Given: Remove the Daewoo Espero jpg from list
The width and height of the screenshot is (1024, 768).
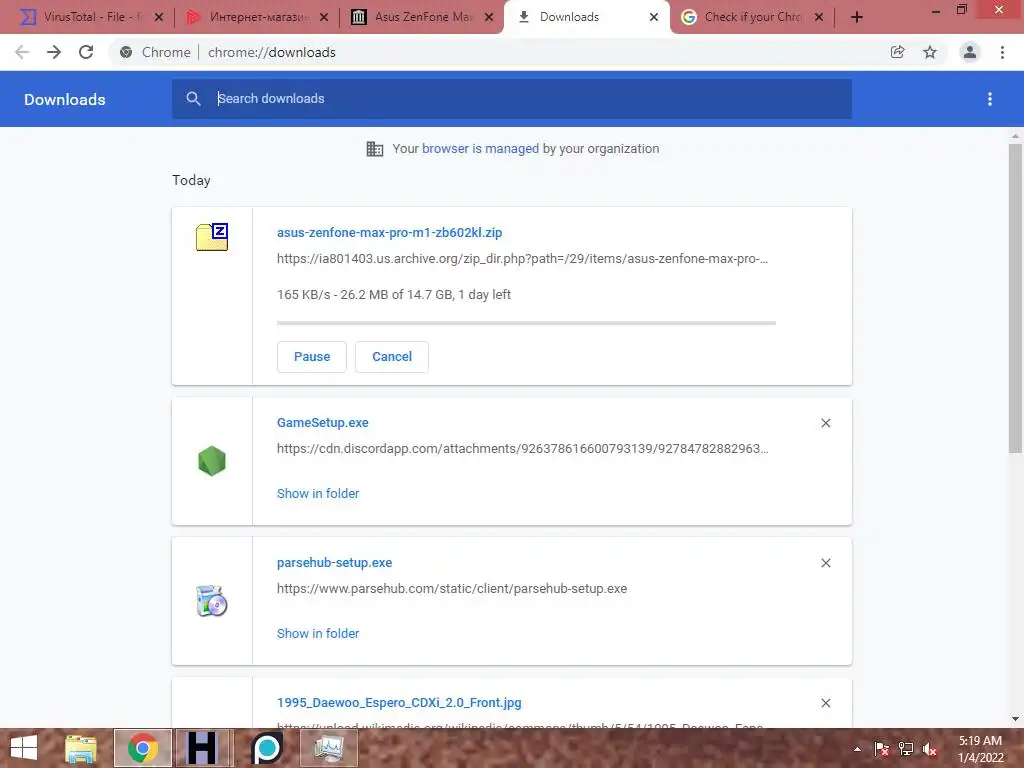Looking at the screenshot, I should coord(826,703).
